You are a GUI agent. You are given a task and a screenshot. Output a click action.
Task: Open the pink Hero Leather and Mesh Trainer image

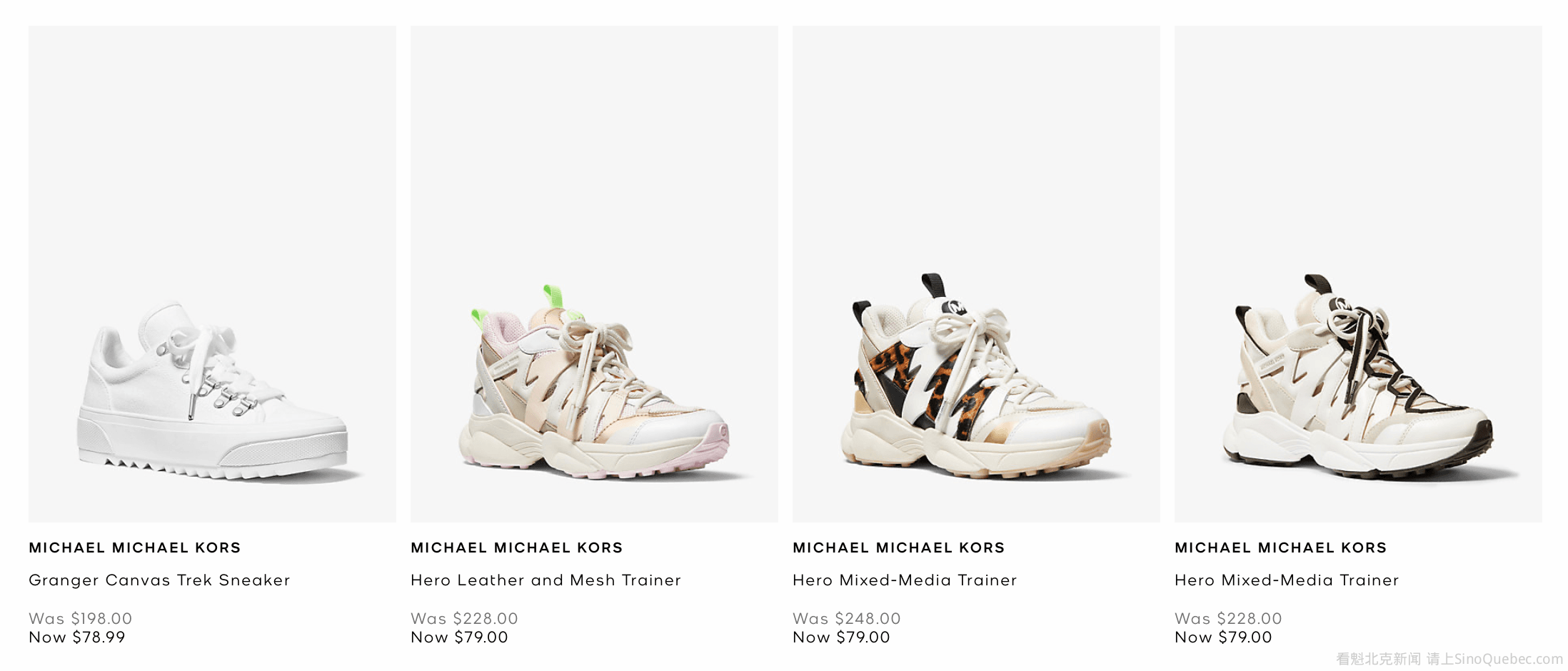coord(594,274)
